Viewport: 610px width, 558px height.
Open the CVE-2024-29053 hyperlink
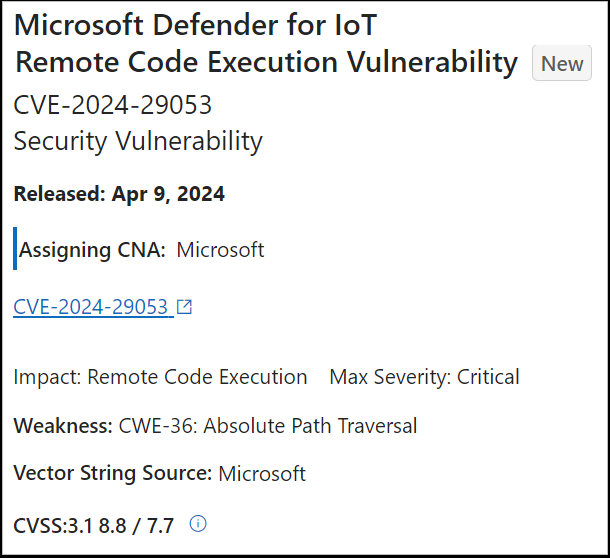click(x=93, y=307)
